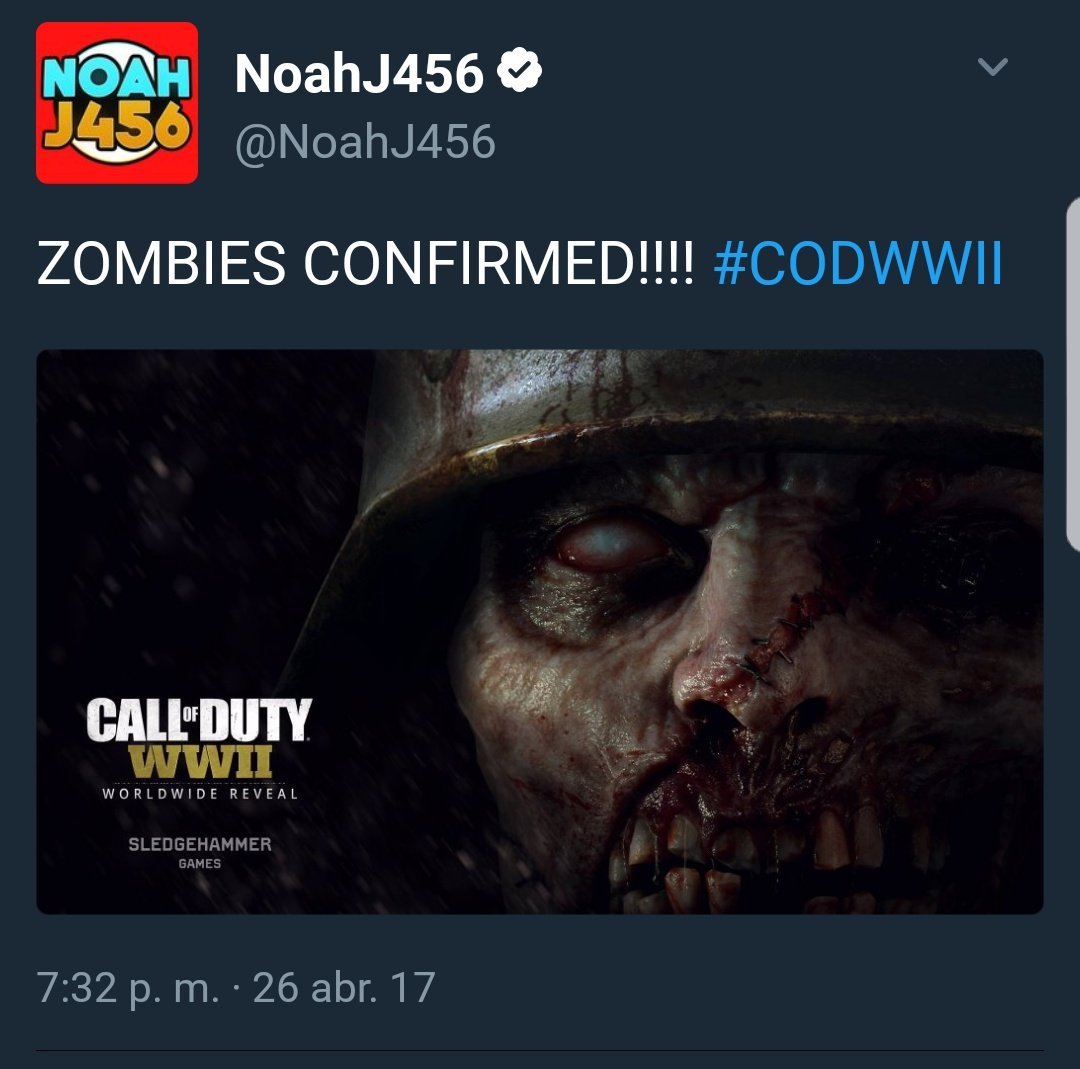The height and width of the screenshot is (1069, 1080).
Task: Click the divider line below the timestamp
Action: (539, 1050)
